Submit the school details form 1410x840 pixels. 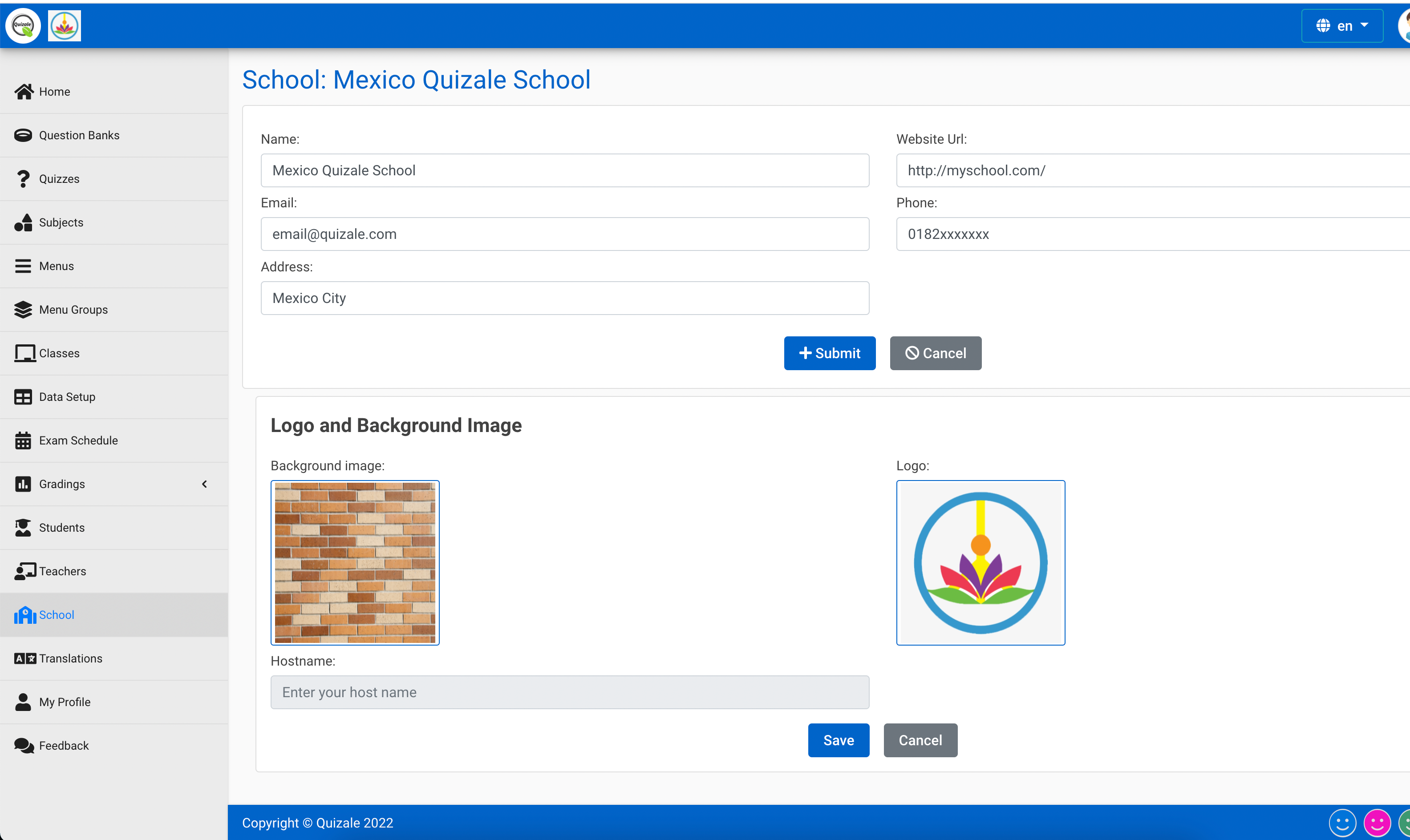(x=830, y=353)
